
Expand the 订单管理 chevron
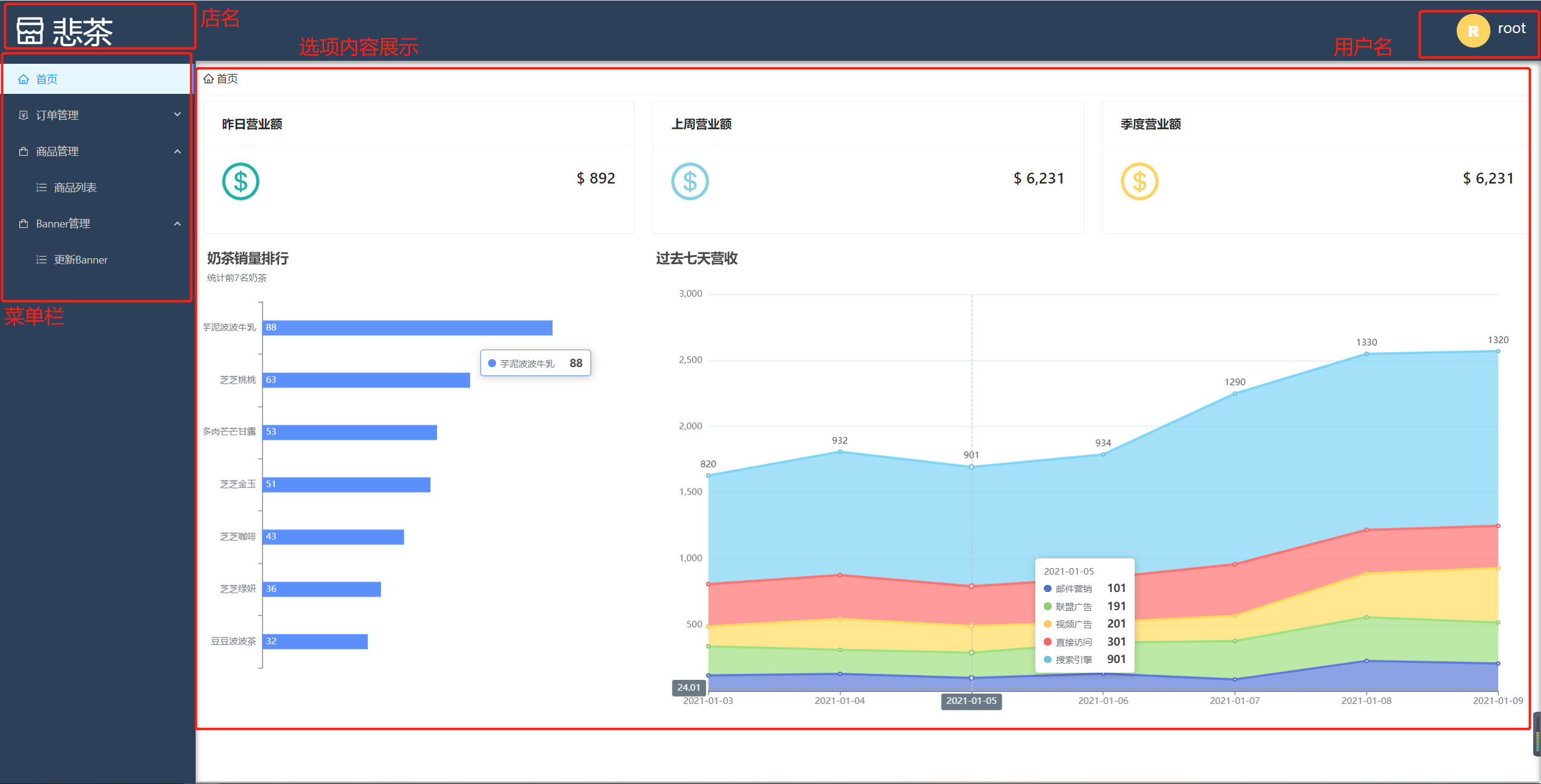178,114
